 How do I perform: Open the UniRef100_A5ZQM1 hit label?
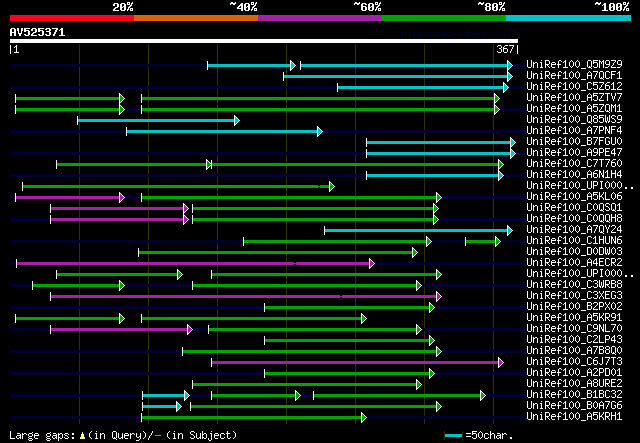574,109
